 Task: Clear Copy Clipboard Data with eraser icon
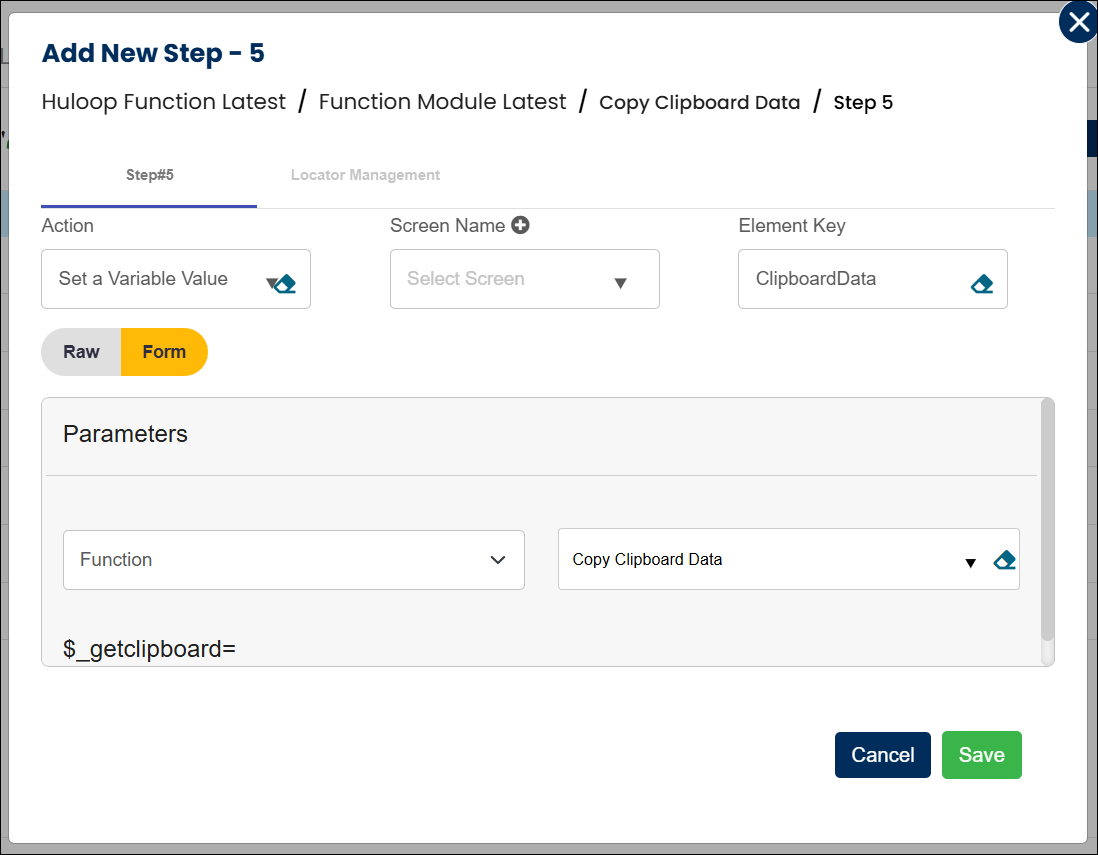click(1004, 560)
